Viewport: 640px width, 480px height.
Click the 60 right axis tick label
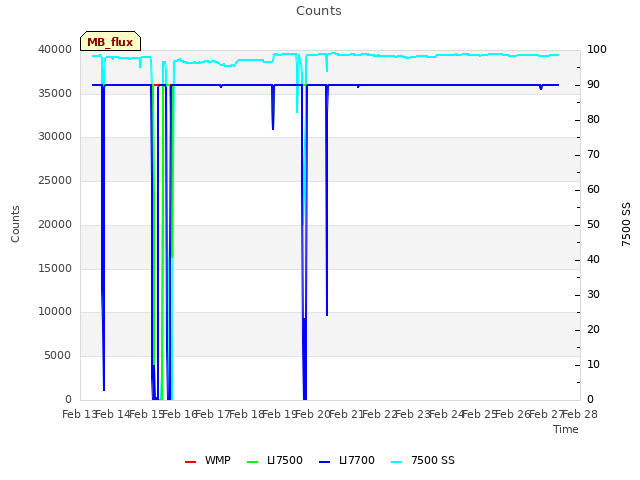(593, 189)
